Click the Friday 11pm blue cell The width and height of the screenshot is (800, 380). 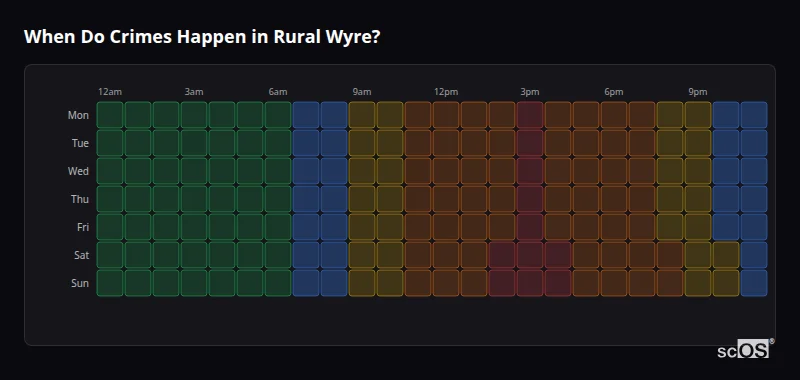[x=754, y=227]
